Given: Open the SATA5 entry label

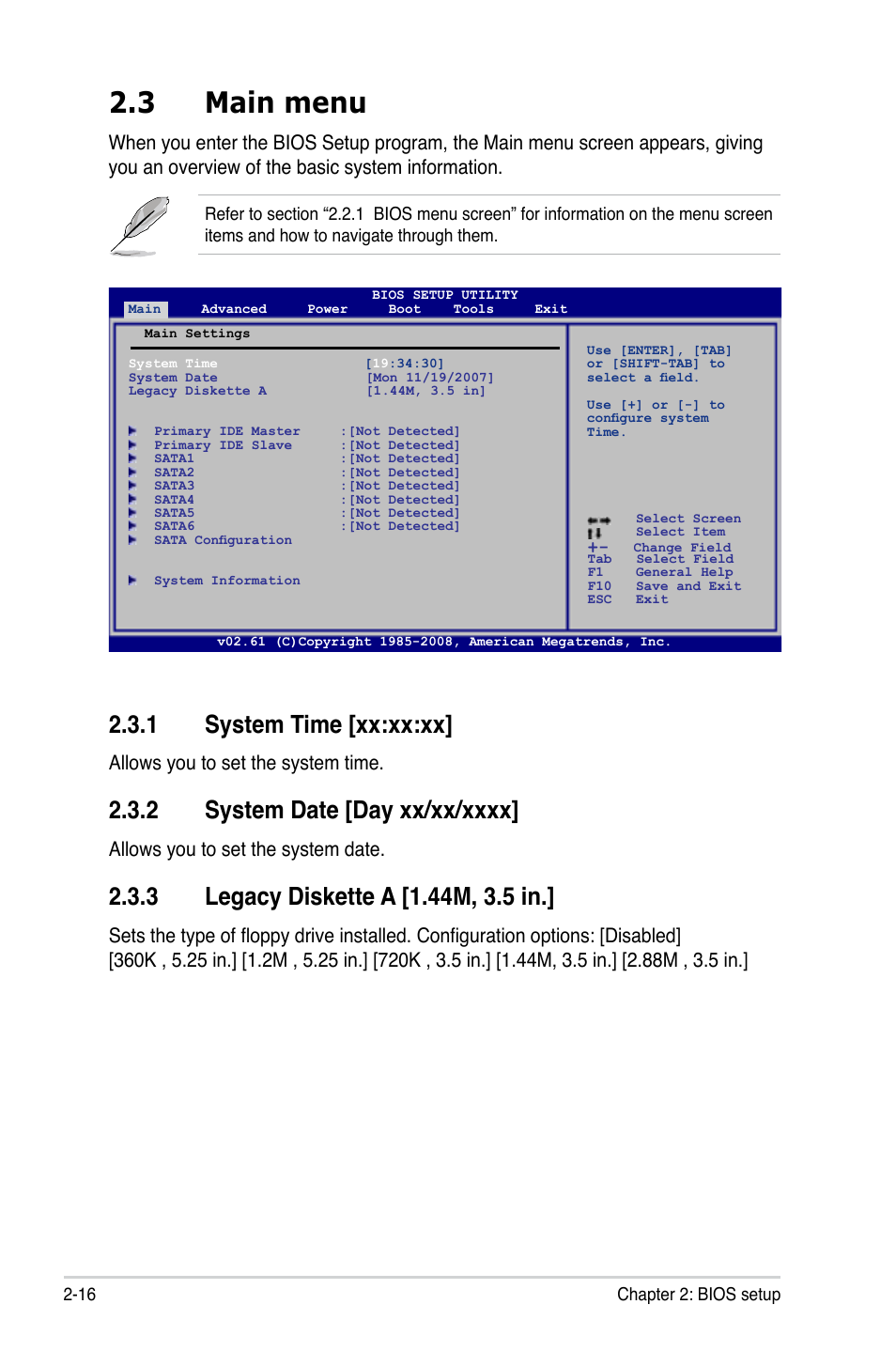Looking at the screenshot, I should (174, 513).
